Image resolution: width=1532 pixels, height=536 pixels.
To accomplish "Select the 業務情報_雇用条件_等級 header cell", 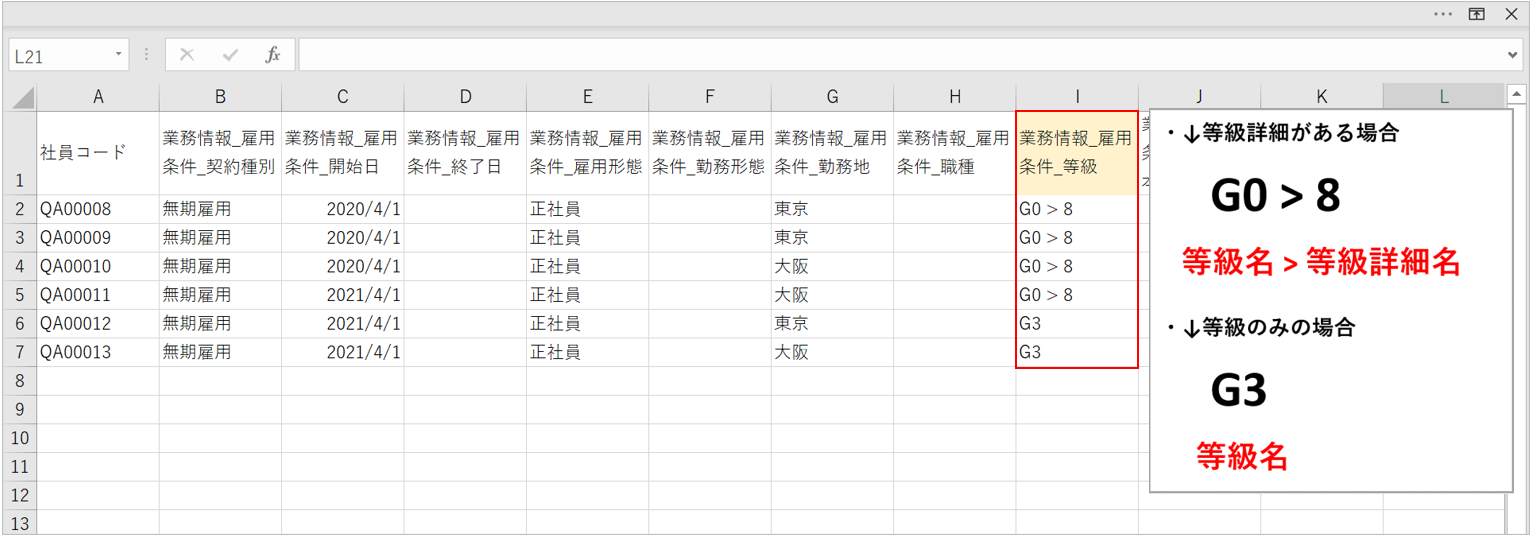I will click(x=1077, y=152).
